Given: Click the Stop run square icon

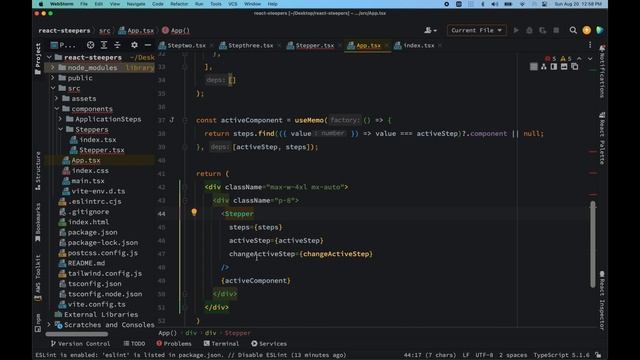Looking at the screenshot, I should coord(556,30).
